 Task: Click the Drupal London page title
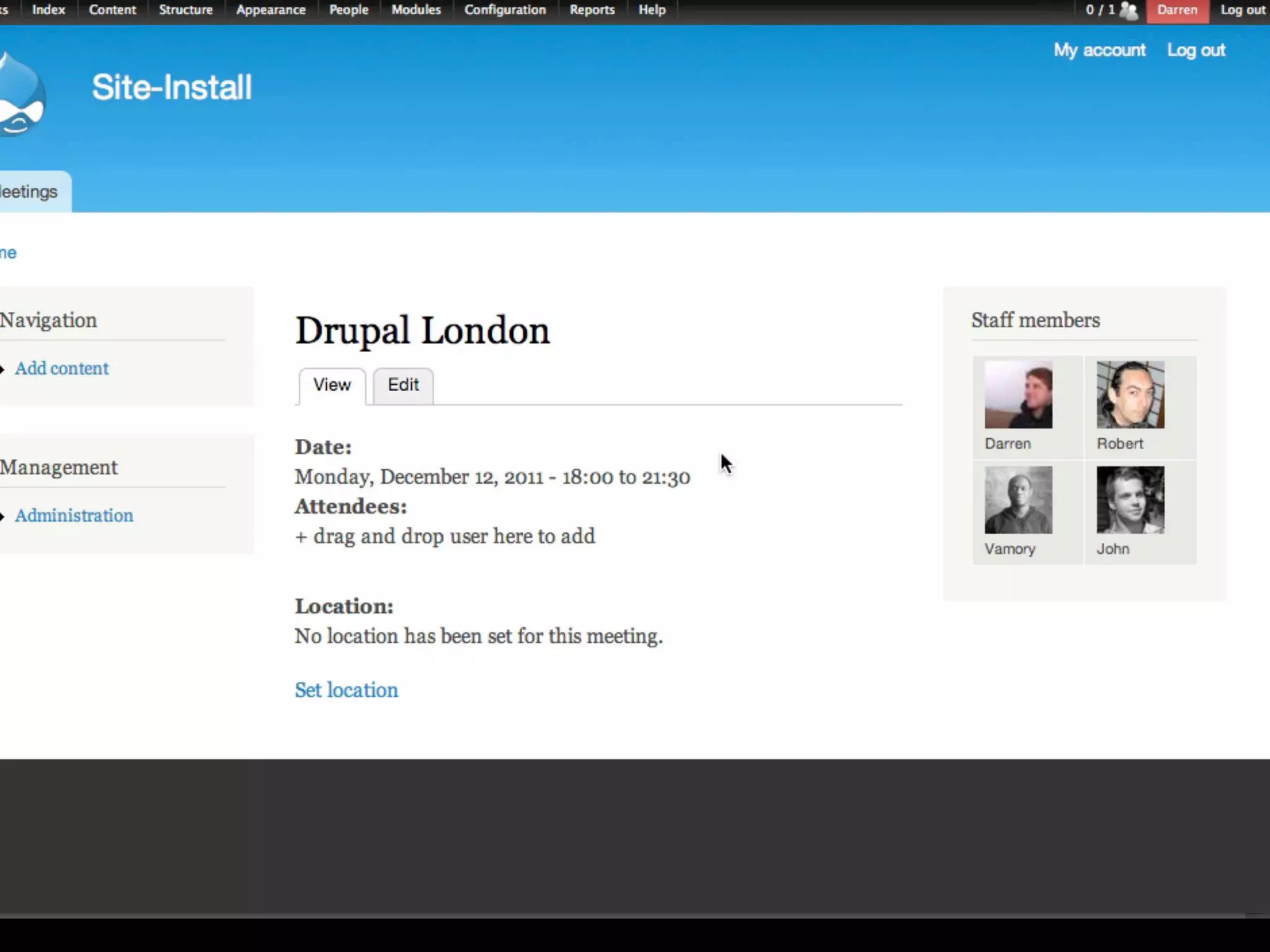[x=422, y=330]
